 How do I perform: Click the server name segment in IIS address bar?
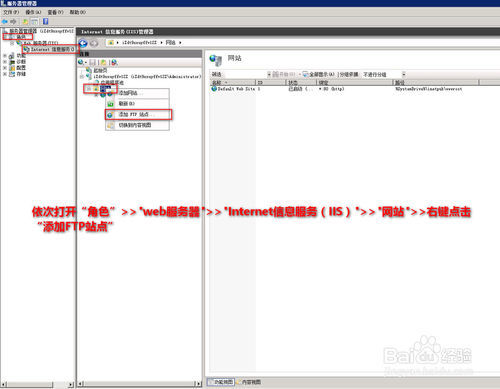[139, 43]
